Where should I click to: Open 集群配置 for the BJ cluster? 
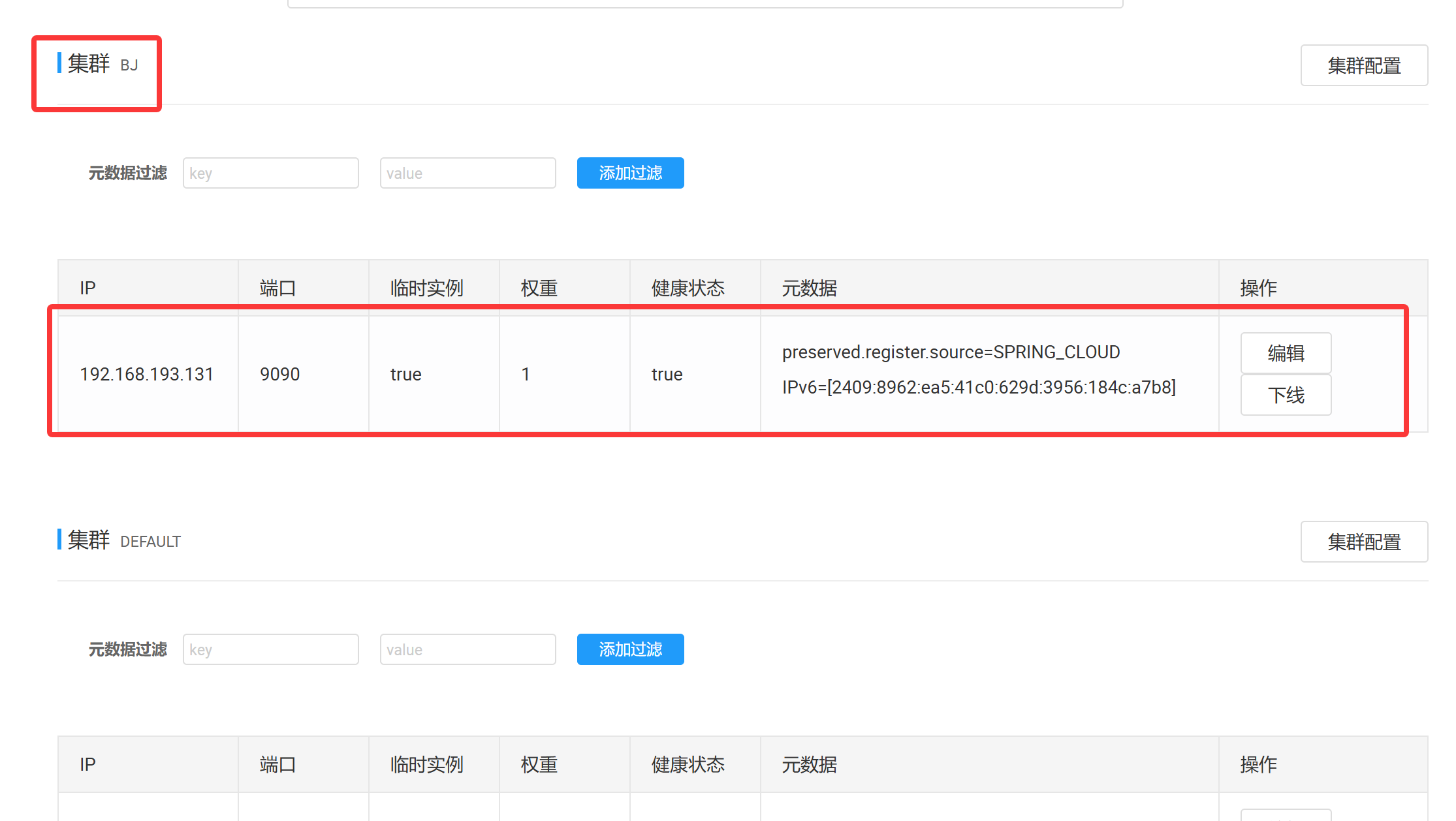click(x=1363, y=65)
